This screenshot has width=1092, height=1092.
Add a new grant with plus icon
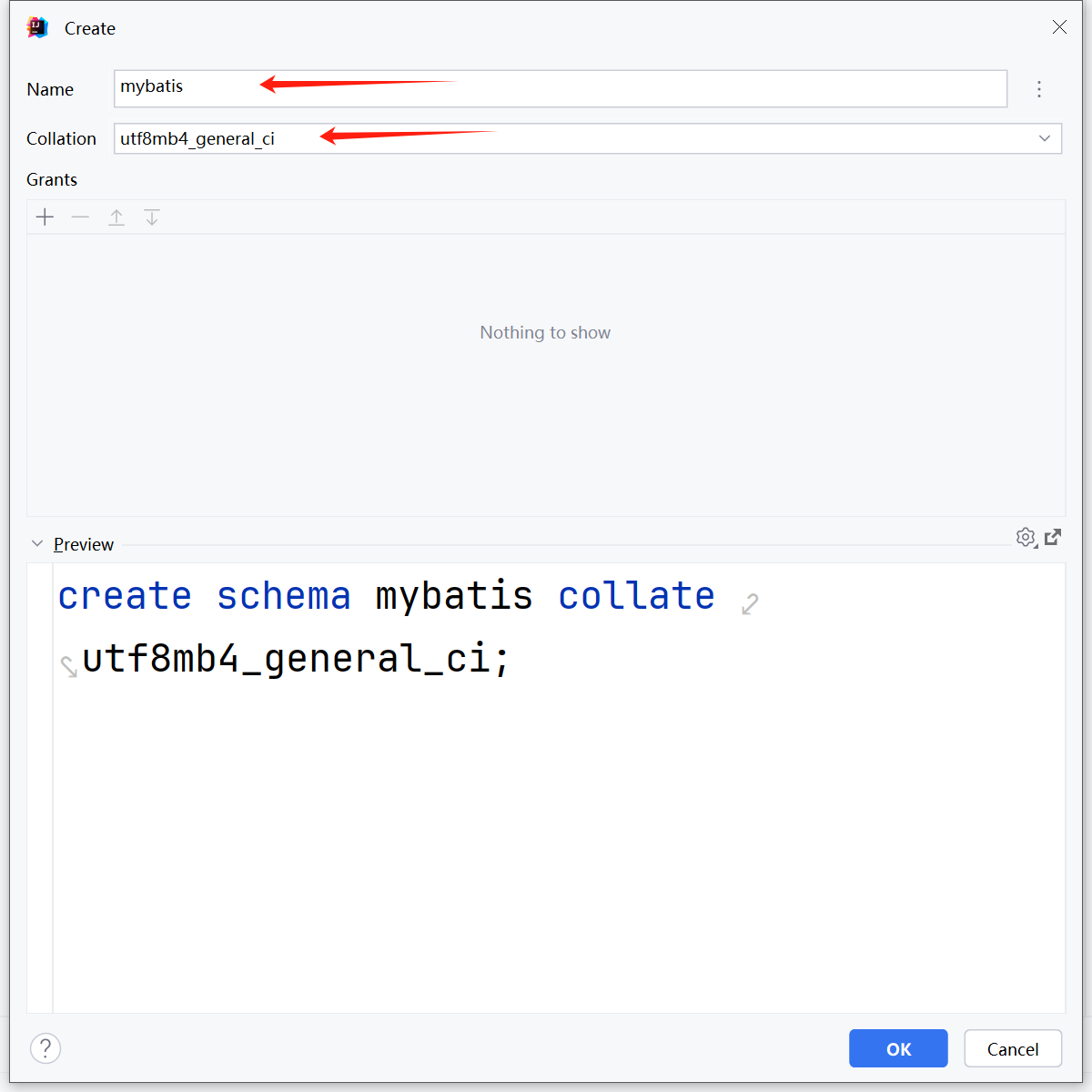[45, 217]
